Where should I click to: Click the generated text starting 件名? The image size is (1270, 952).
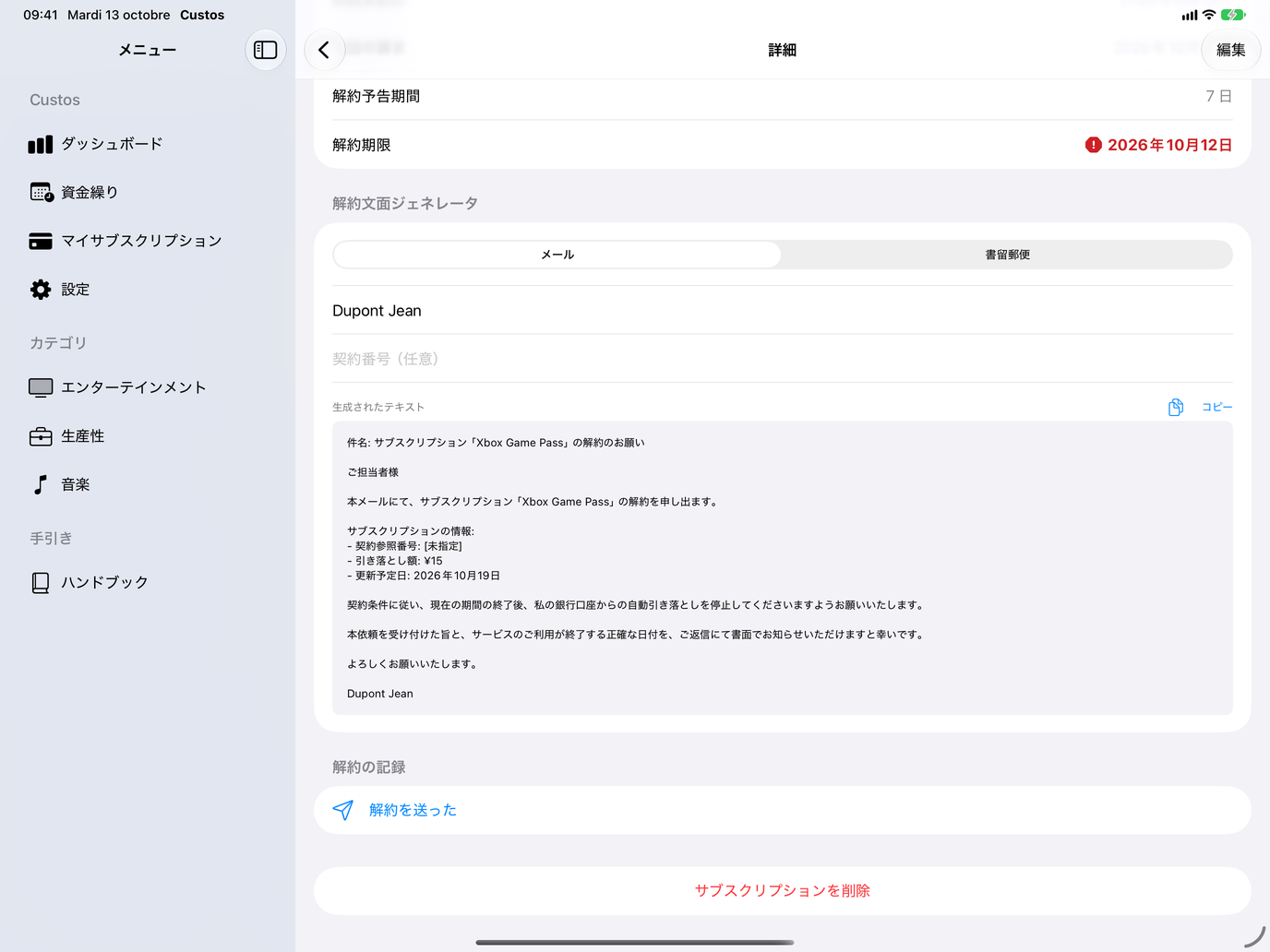pyautogui.click(x=496, y=443)
